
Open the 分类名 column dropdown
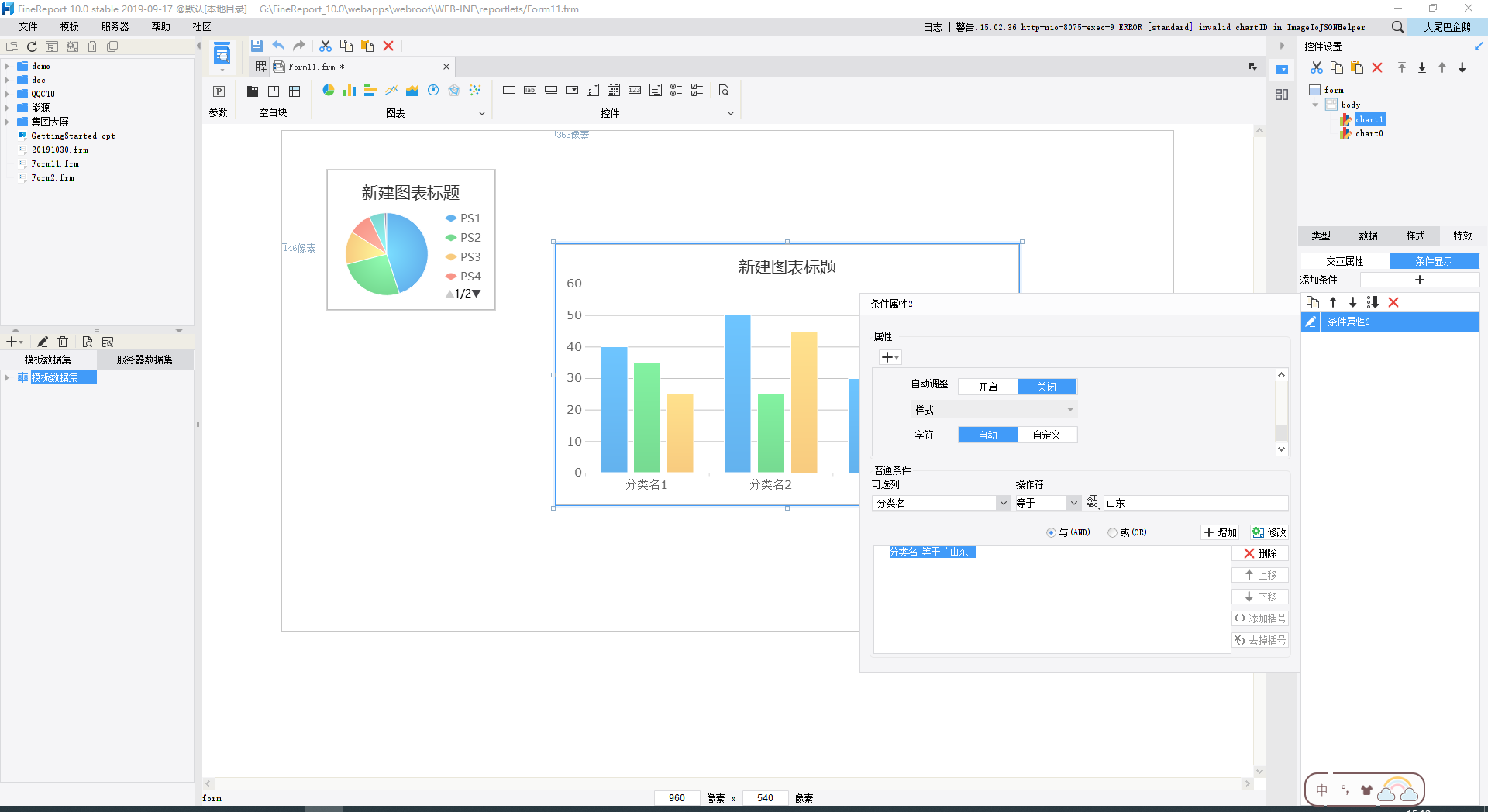[x=1003, y=503]
